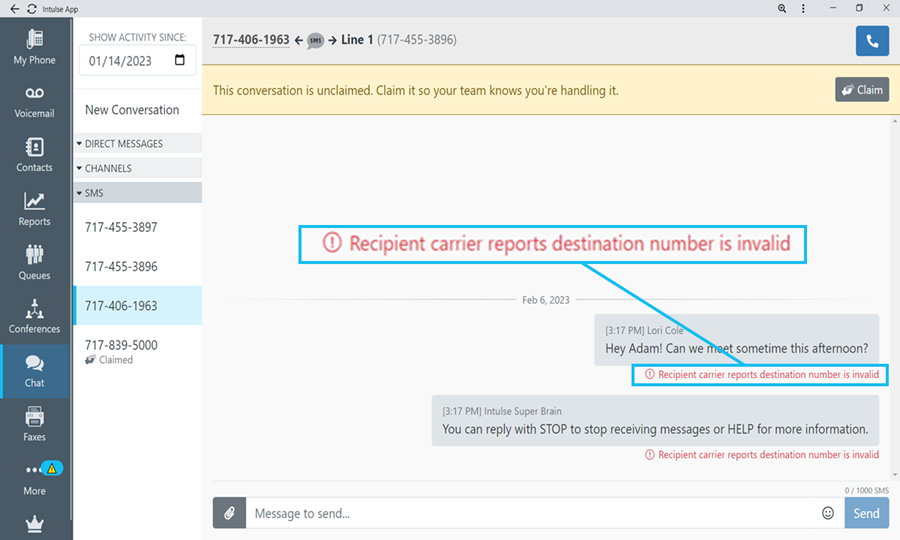Click the Message to send input field
The image size is (900, 540).
point(530,513)
